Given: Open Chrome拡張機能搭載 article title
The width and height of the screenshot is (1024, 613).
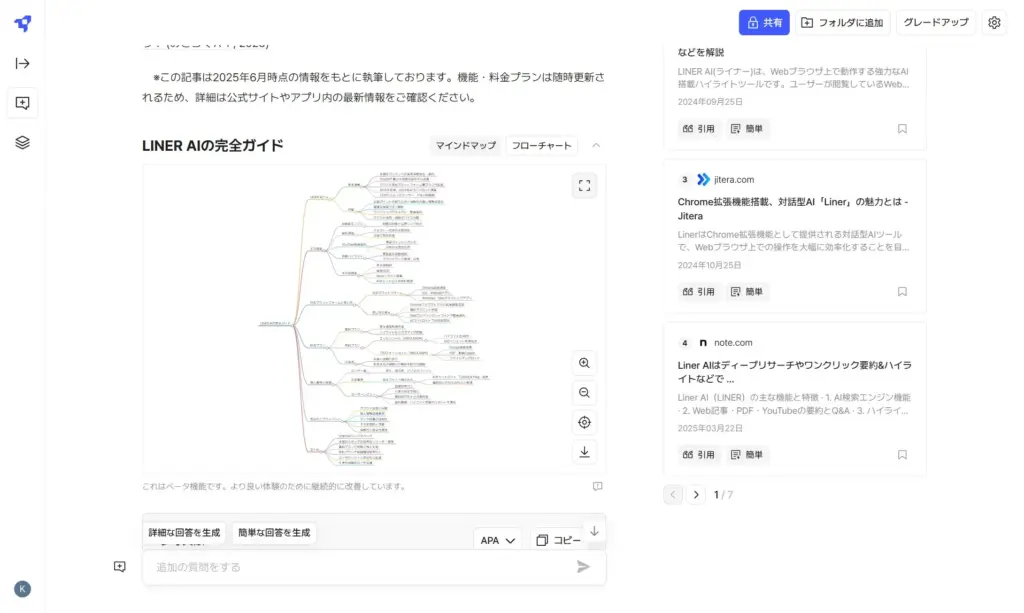Looking at the screenshot, I should coord(793,209).
